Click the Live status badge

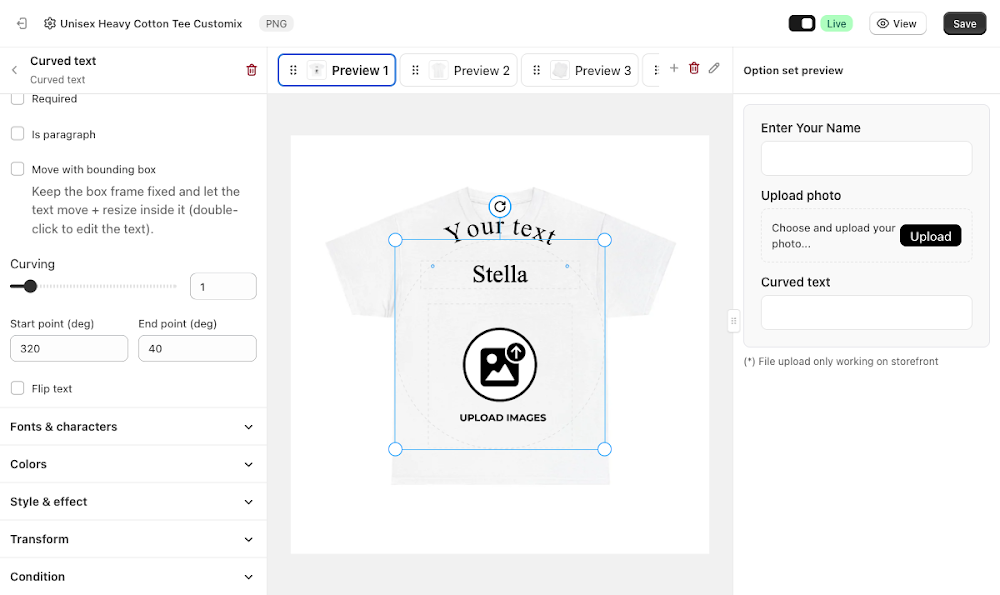(x=836, y=24)
